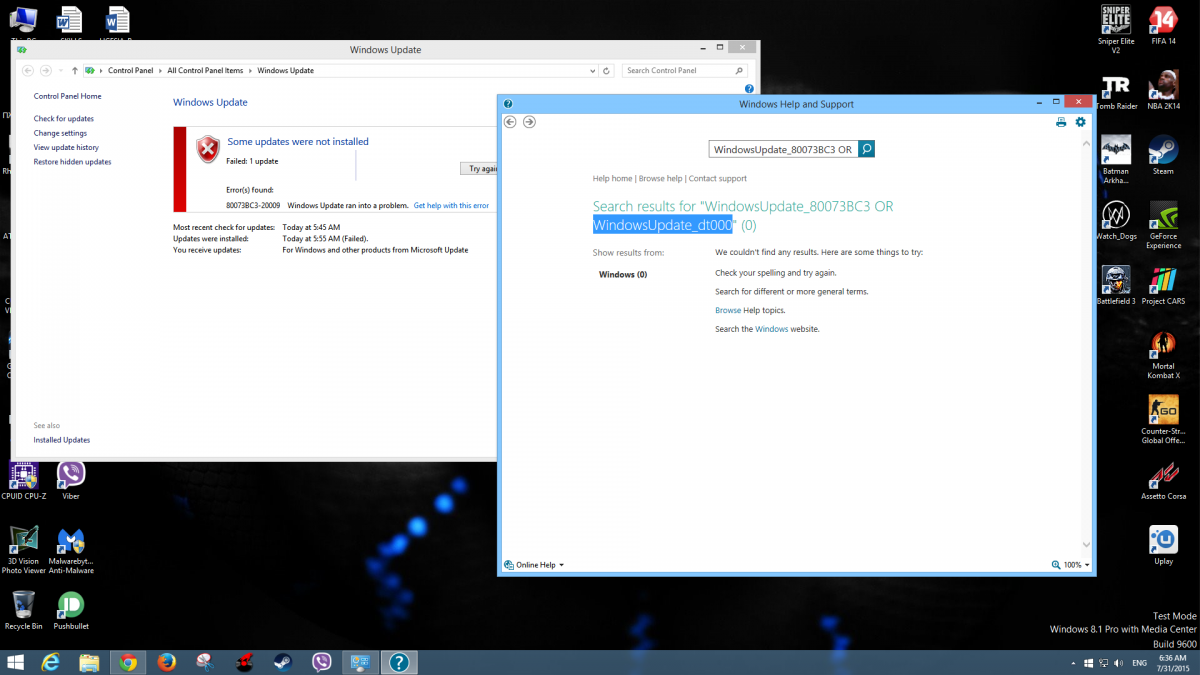The width and height of the screenshot is (1200, 675).
Task: Open Uplay desktop shortcut
Action: 1163,546
